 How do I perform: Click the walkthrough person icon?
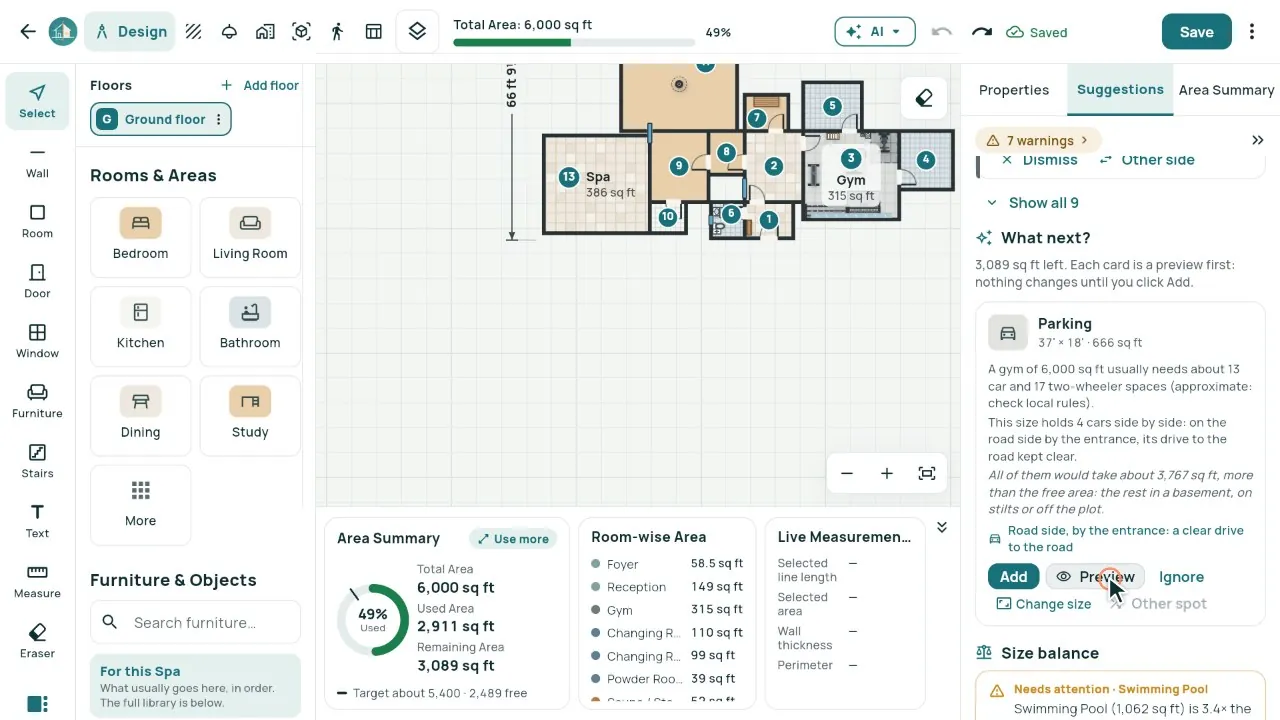pos(337,32)
